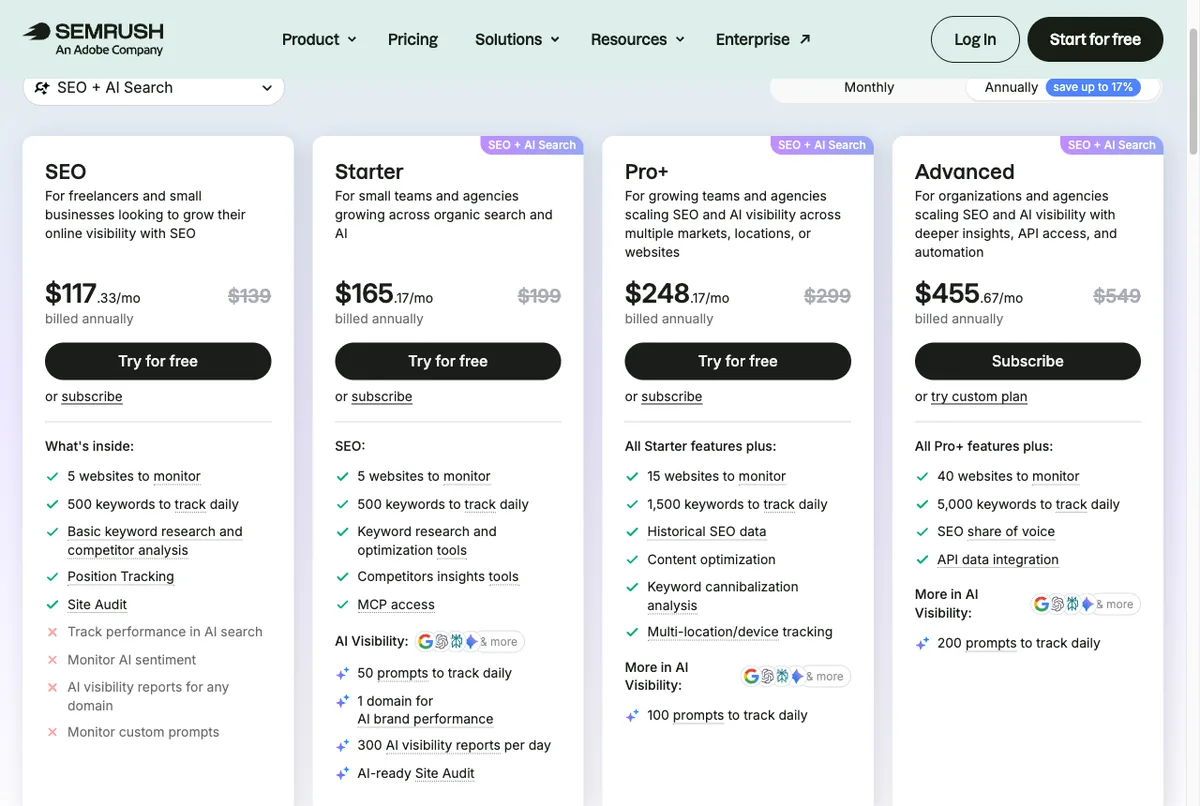1200x806 pixels.
Task: Click the sparkle icon beside AI-ready Site Audit
Action: pyautogui.click(x=343, y=773)
